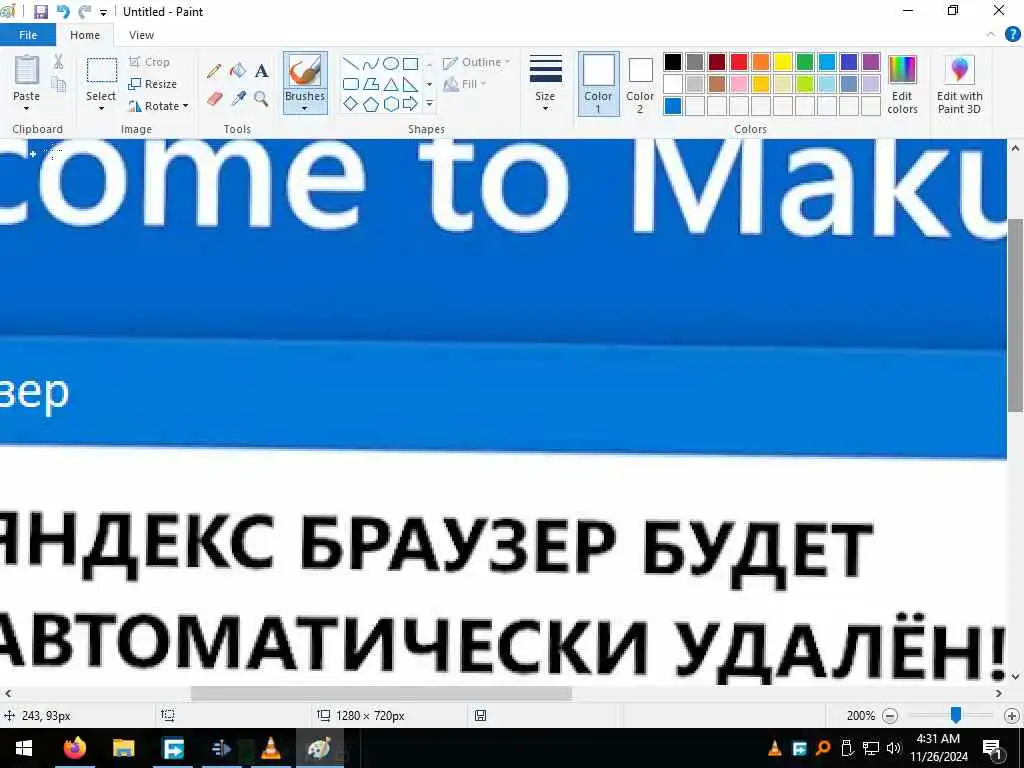Screen dimensions: 1024x768
Task: Click the zoom out minus button
Action: pyautogui.click(x=889, y=716)
